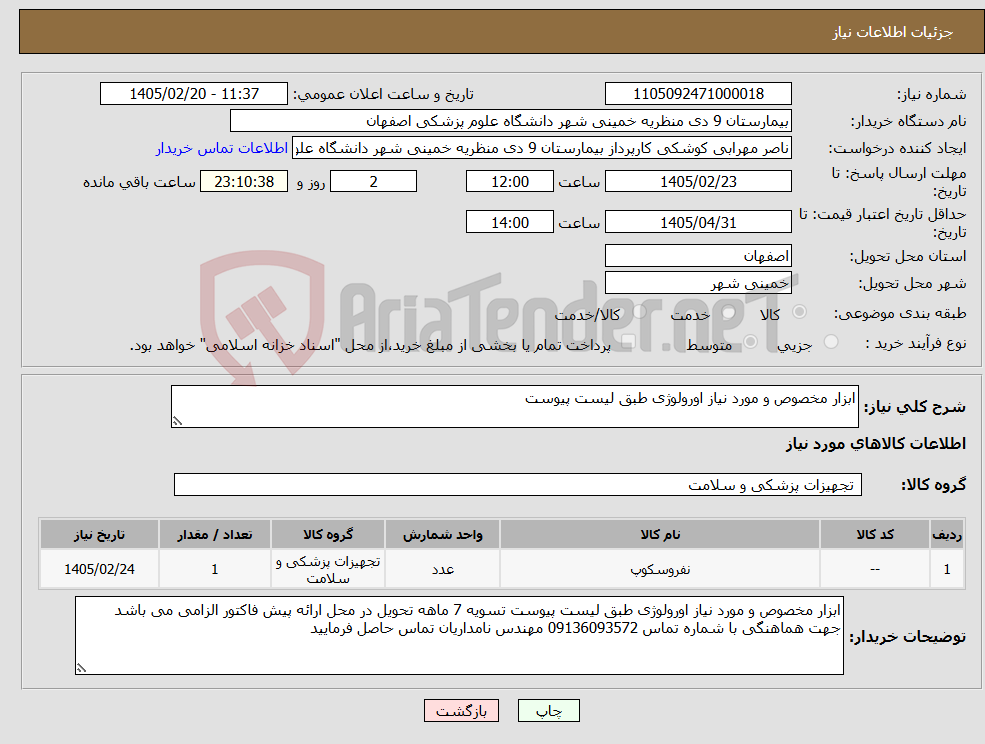Select the متوسط purchase type radio
Image resolution: width=985 pixels, height=744 pixels.
click(x=750, y=342)
